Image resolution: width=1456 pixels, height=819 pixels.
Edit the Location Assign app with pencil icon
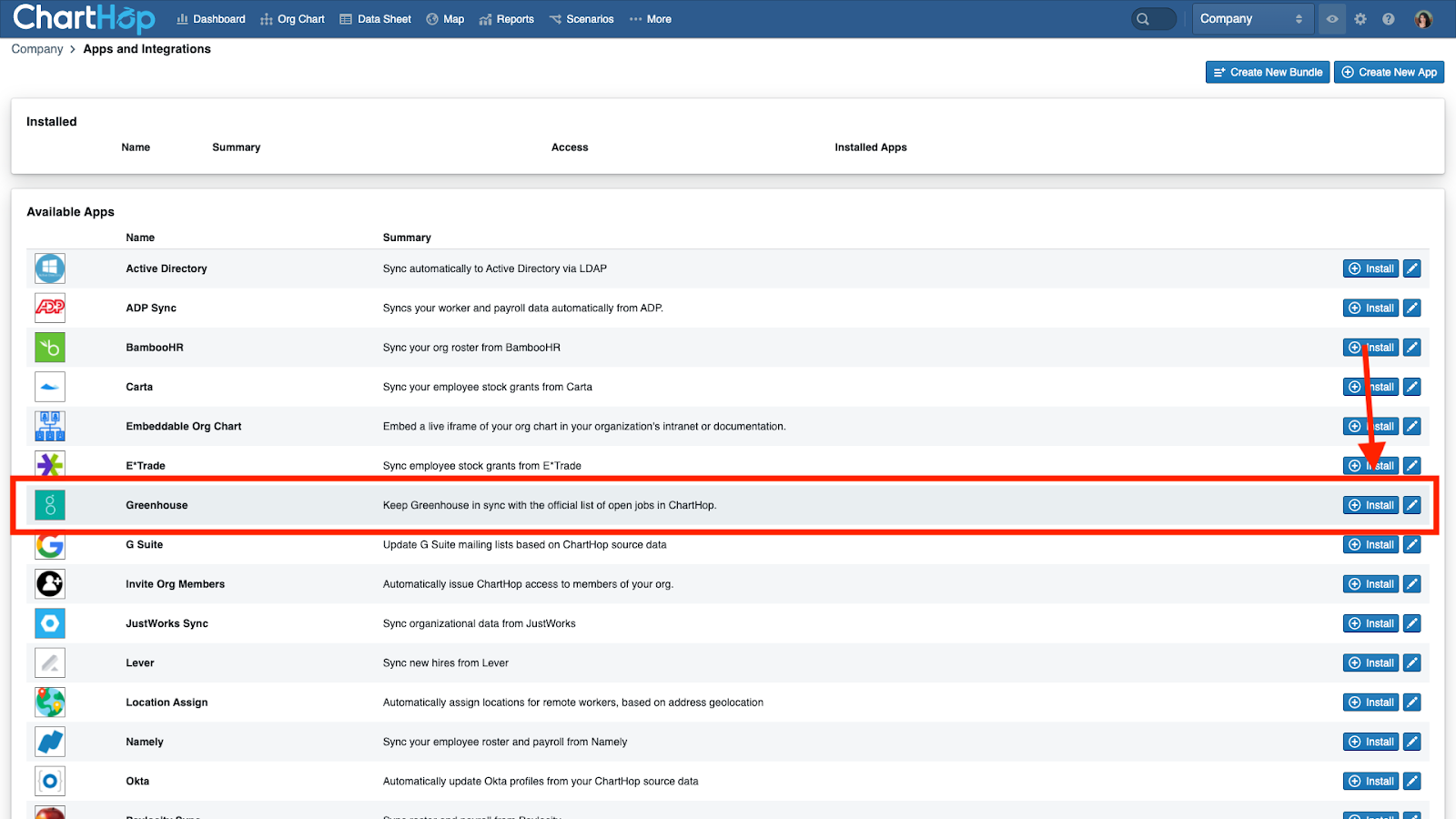(1412, 703)
